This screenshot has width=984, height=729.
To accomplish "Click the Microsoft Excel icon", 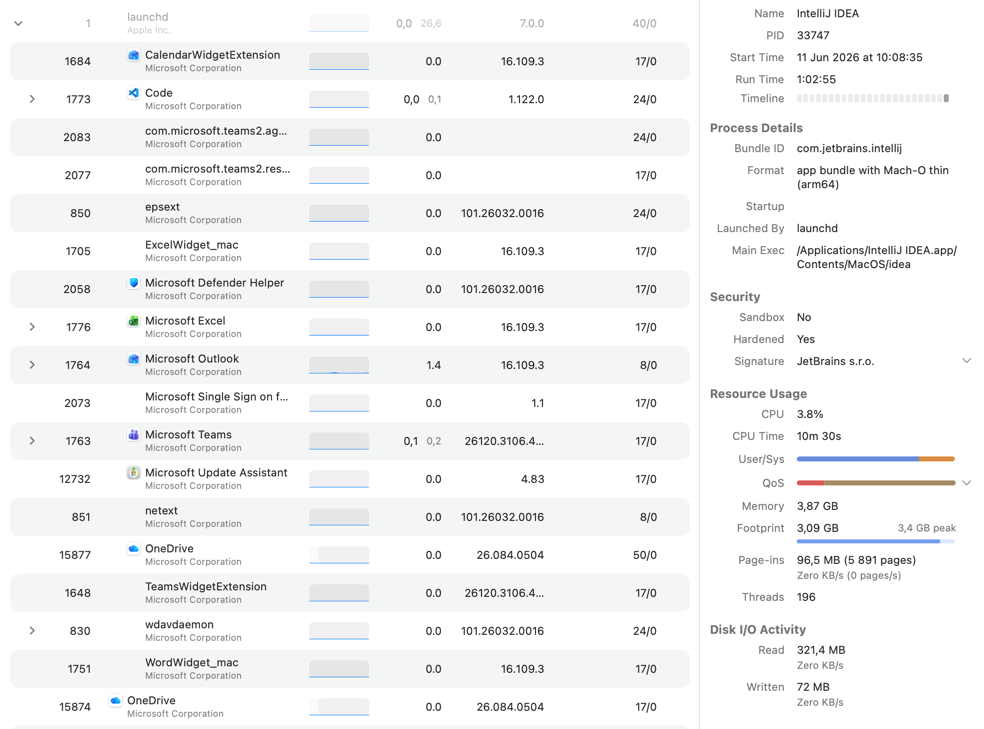I will 134,321.
